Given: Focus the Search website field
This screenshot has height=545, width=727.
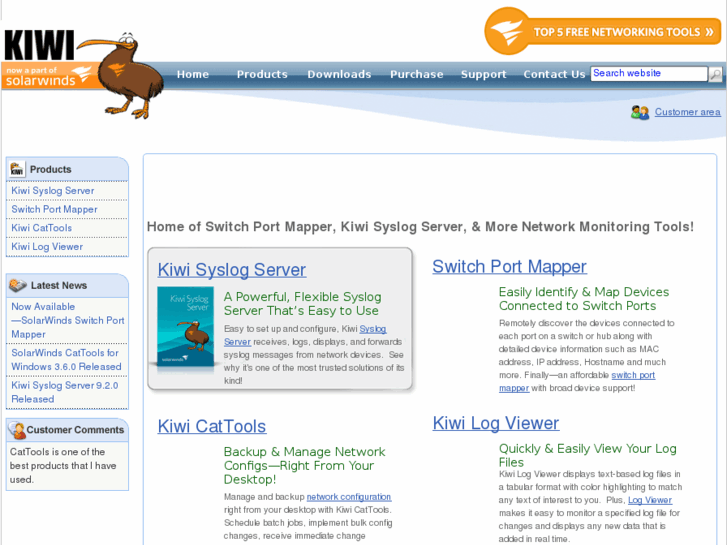Looking at the screenshot, I should [649, 73].
